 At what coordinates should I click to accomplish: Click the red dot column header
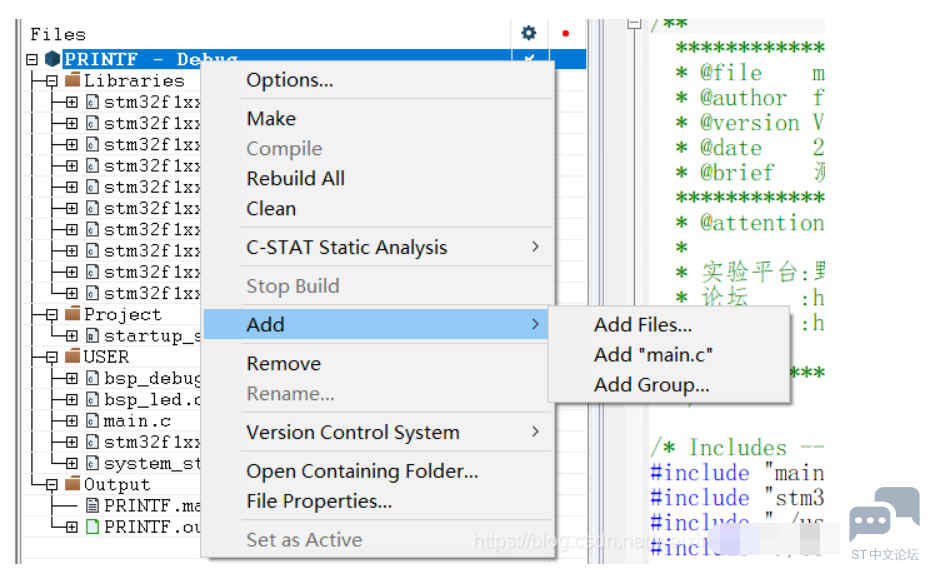point(565,33)
